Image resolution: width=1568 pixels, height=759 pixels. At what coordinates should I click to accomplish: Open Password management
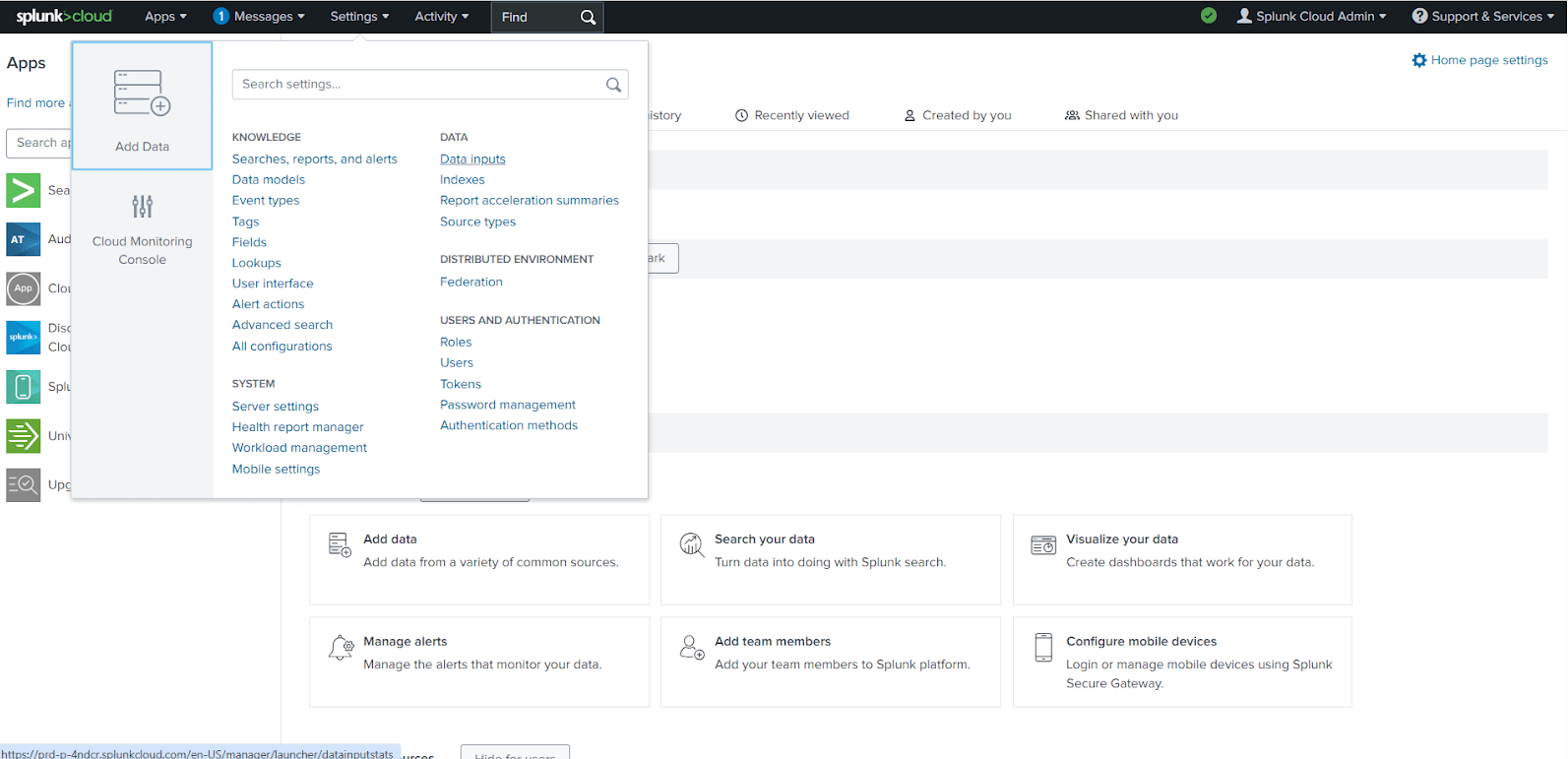click(508, 405)
